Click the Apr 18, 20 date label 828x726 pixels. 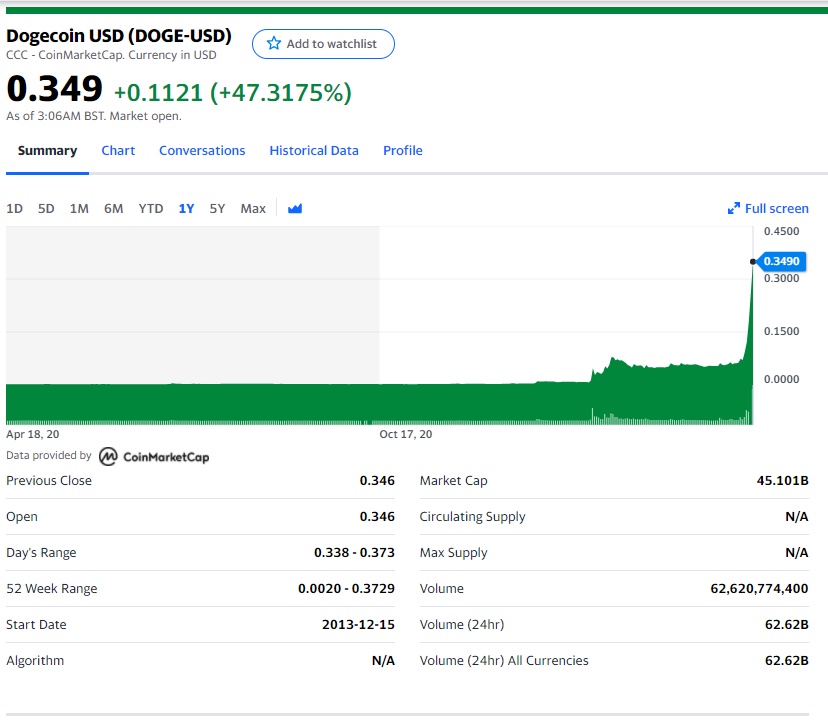pyautogui.click(x=33, y=434)
